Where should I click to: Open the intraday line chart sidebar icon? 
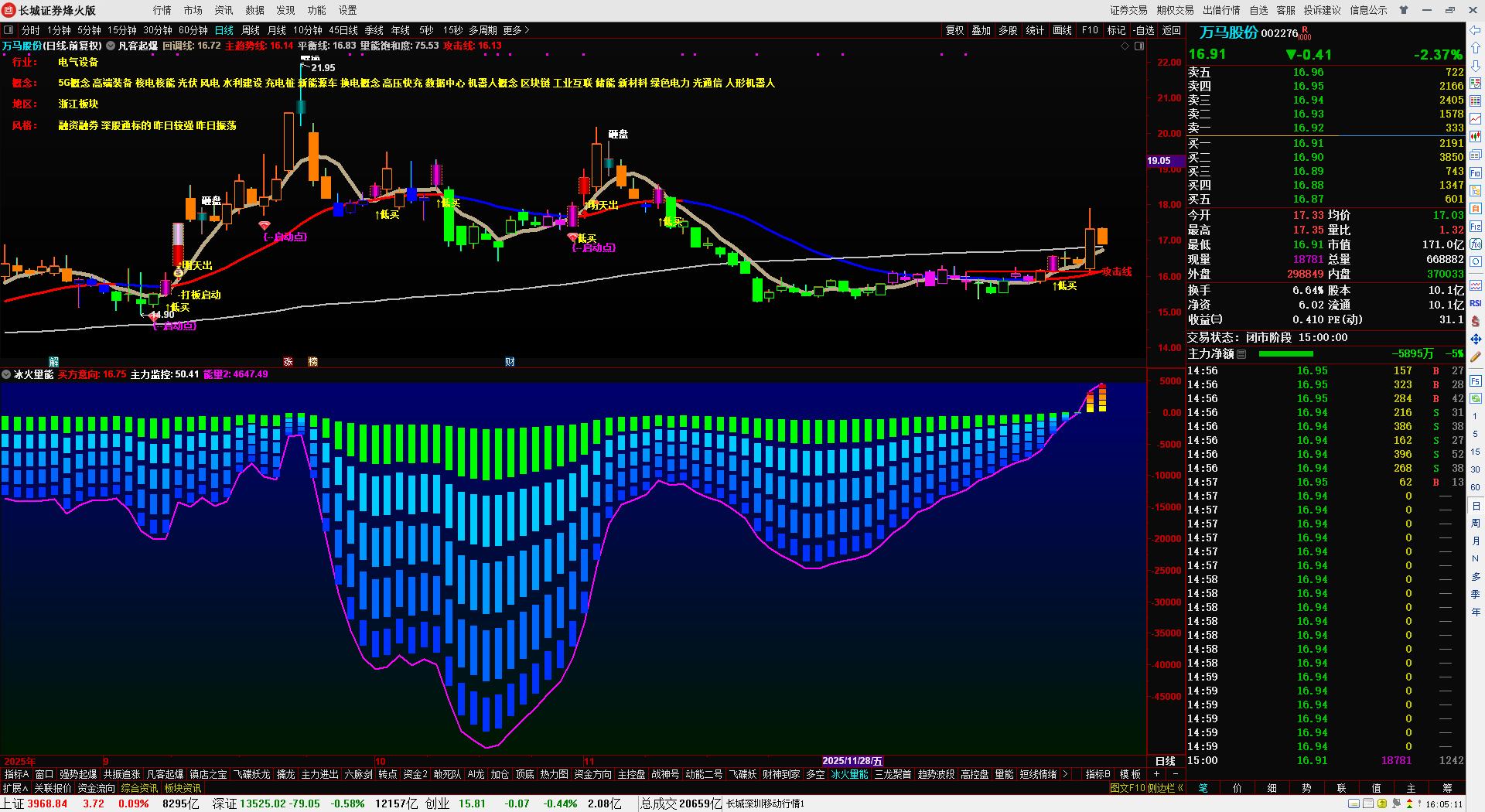click(1476, 119)
